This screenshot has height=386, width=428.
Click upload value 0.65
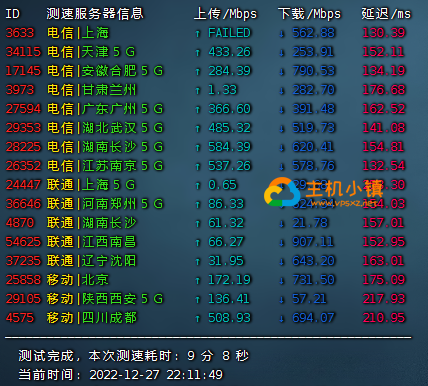click(x=222, y=185)
